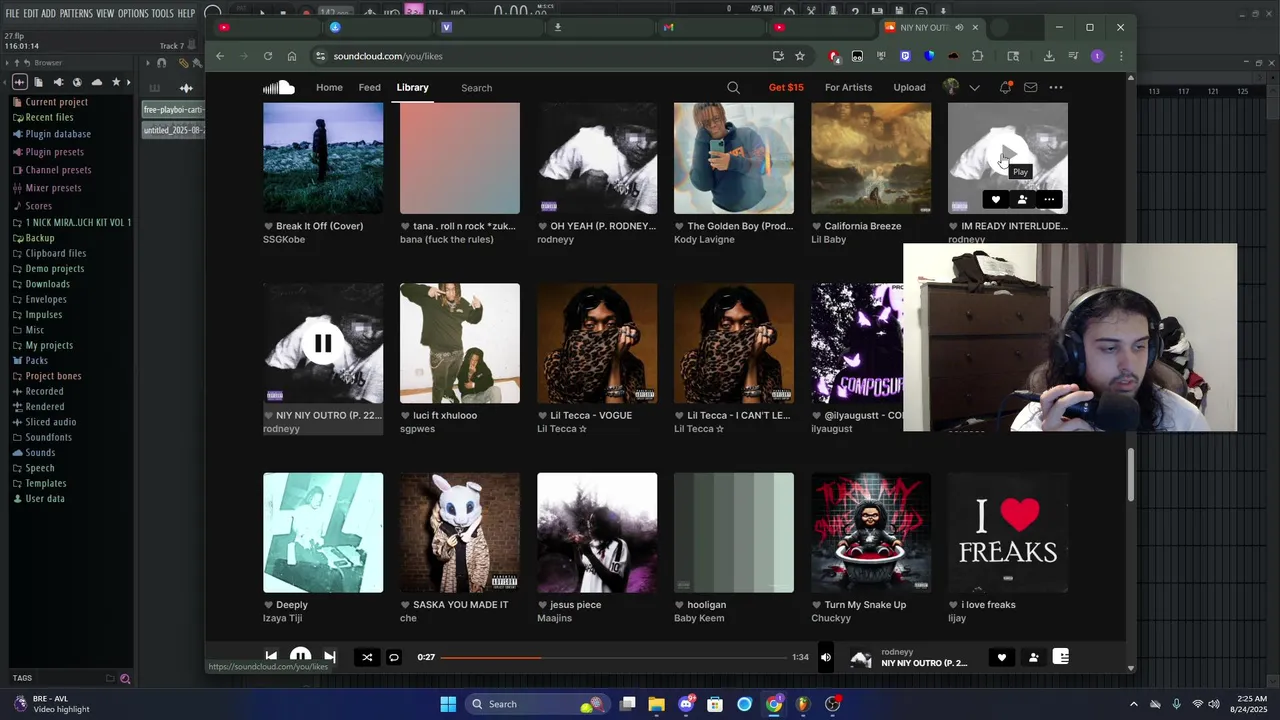Expand the profile avatar dropdown chevron

pos(974,88)
